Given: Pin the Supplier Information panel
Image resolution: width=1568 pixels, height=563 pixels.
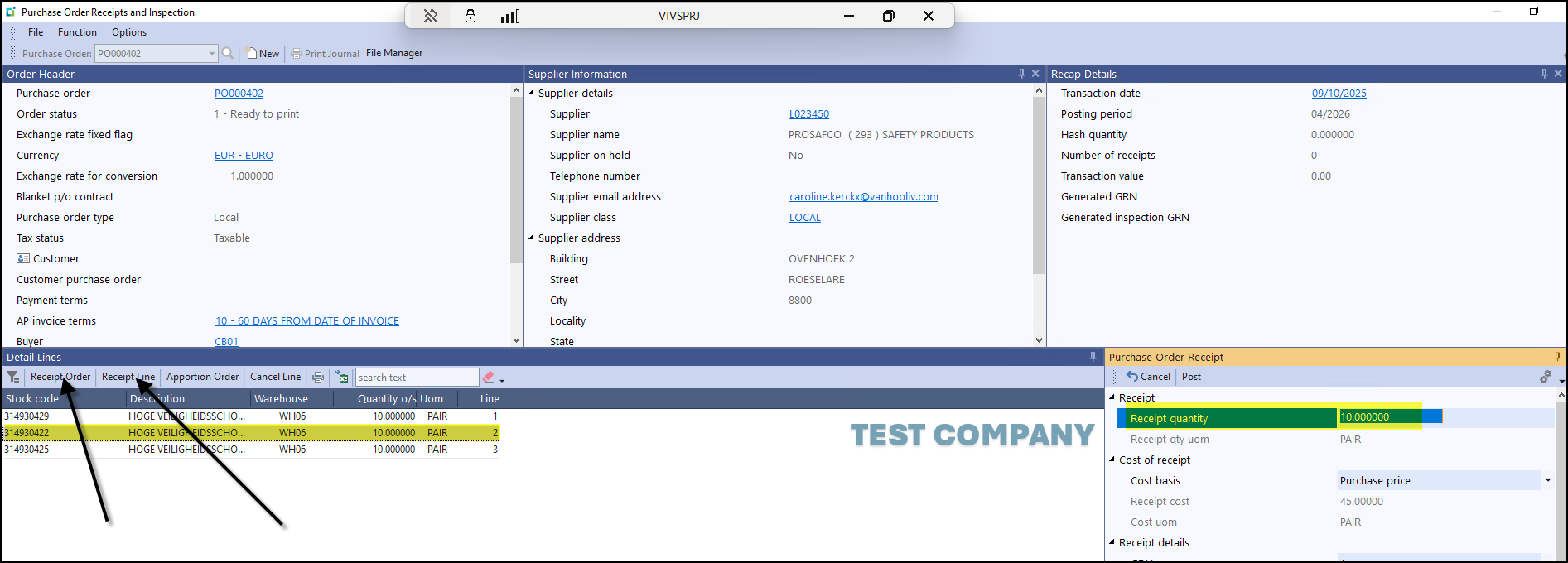Looking at the screenshot, I should 1021,74.
